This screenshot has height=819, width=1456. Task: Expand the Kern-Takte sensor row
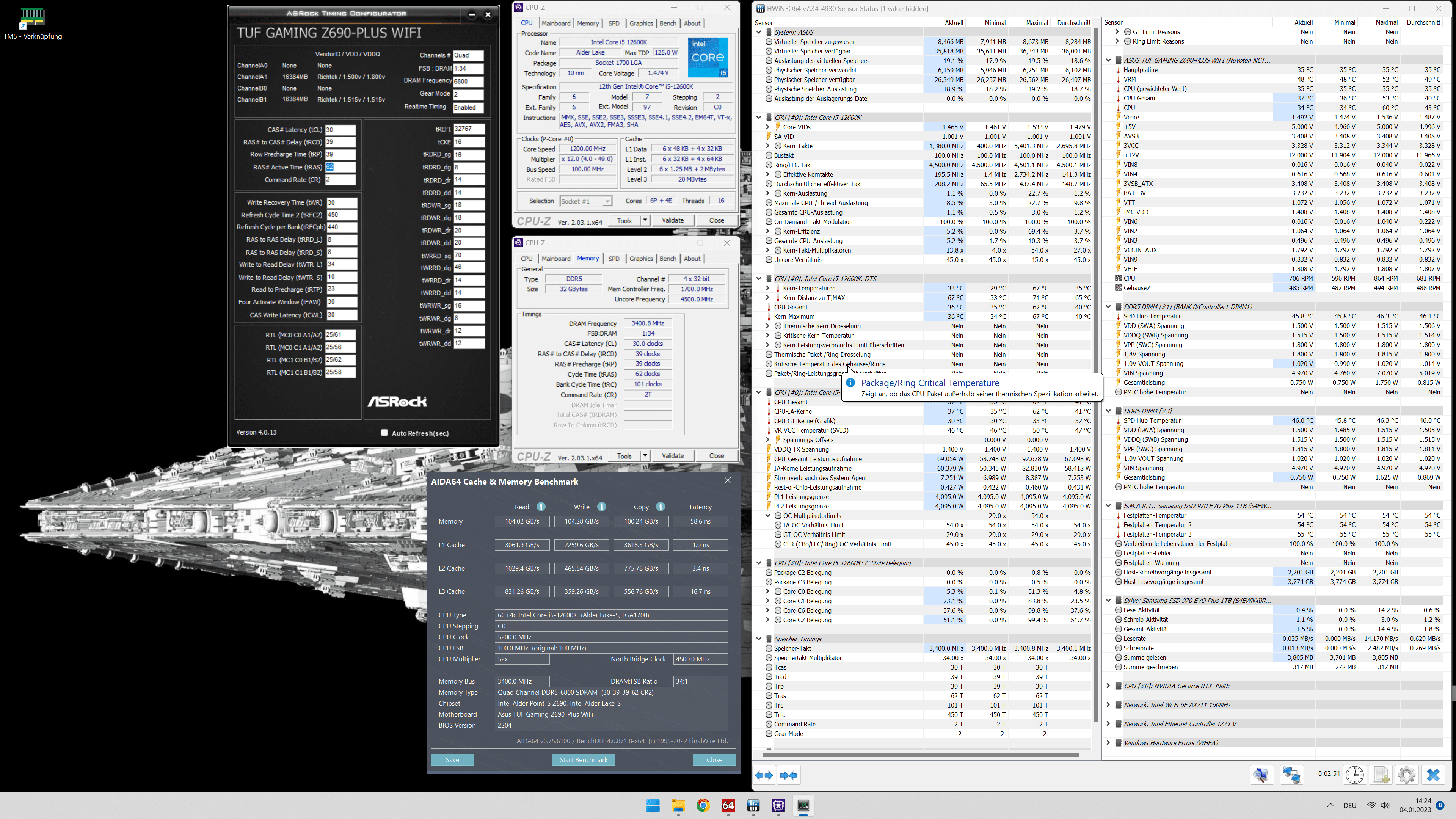(767, 146)
